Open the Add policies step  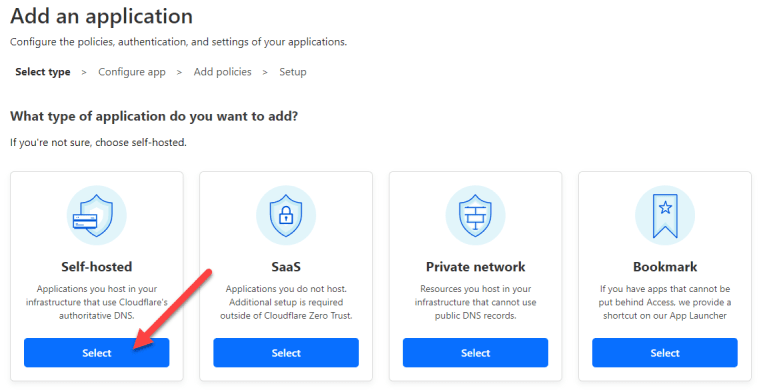click(x=223, y=72)
